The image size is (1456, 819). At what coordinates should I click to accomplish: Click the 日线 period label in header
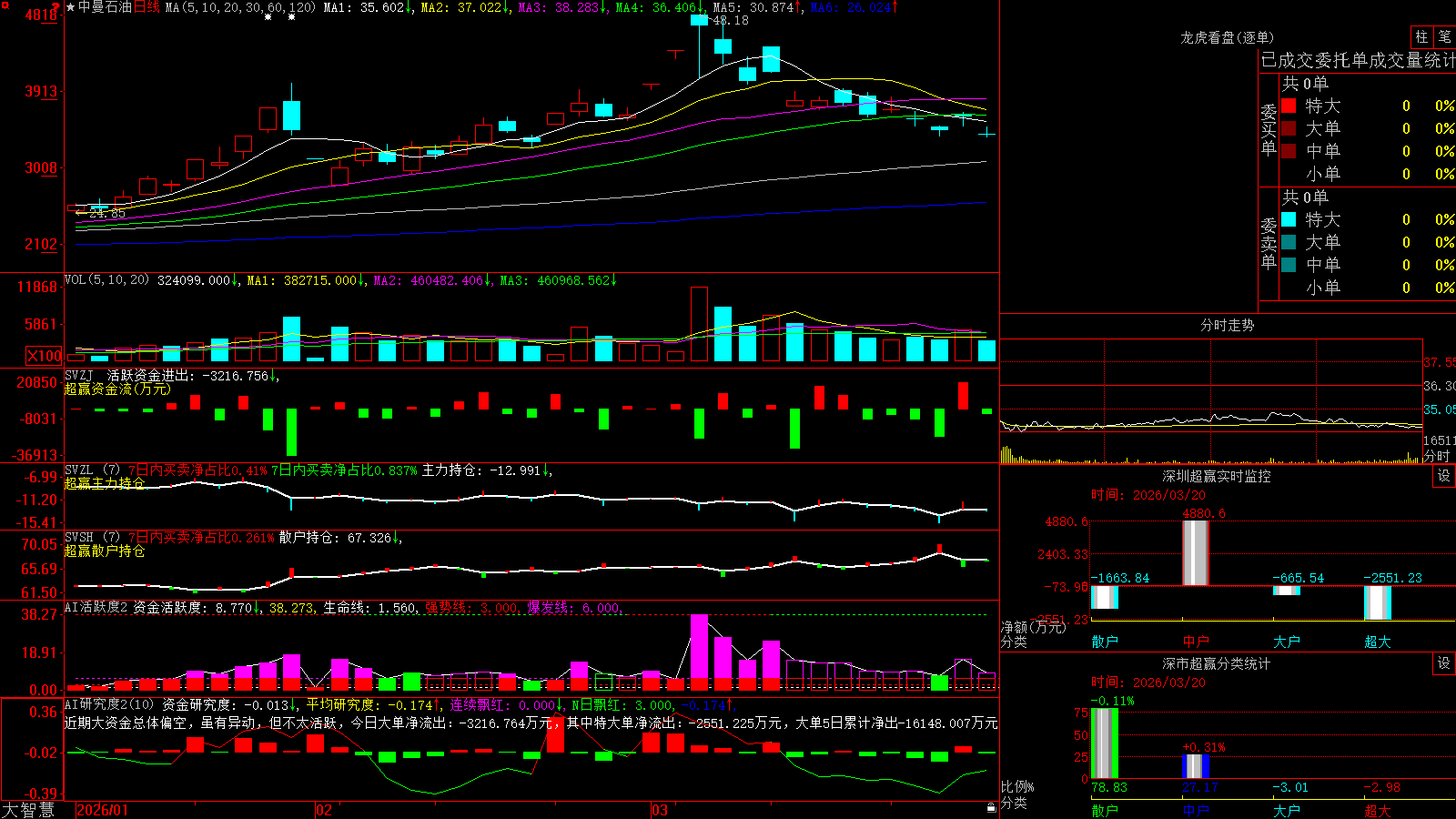tap(147, 7)
